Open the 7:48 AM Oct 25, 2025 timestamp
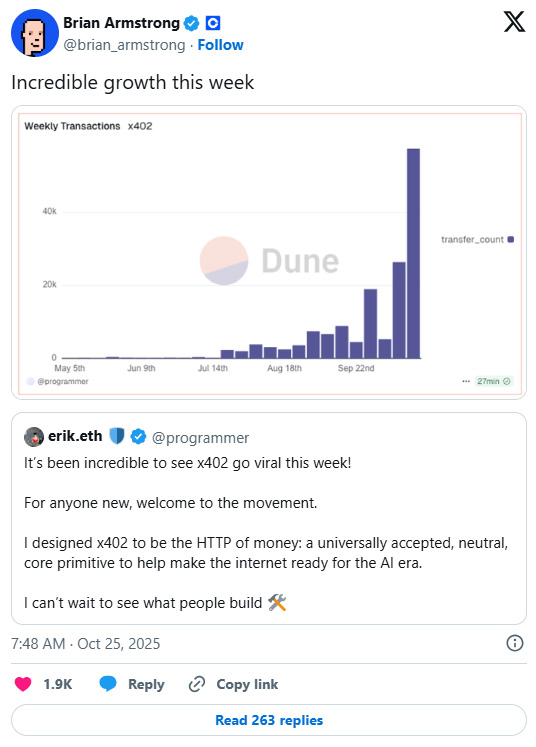This screenshot has width=536, height=747. (86, 644)
